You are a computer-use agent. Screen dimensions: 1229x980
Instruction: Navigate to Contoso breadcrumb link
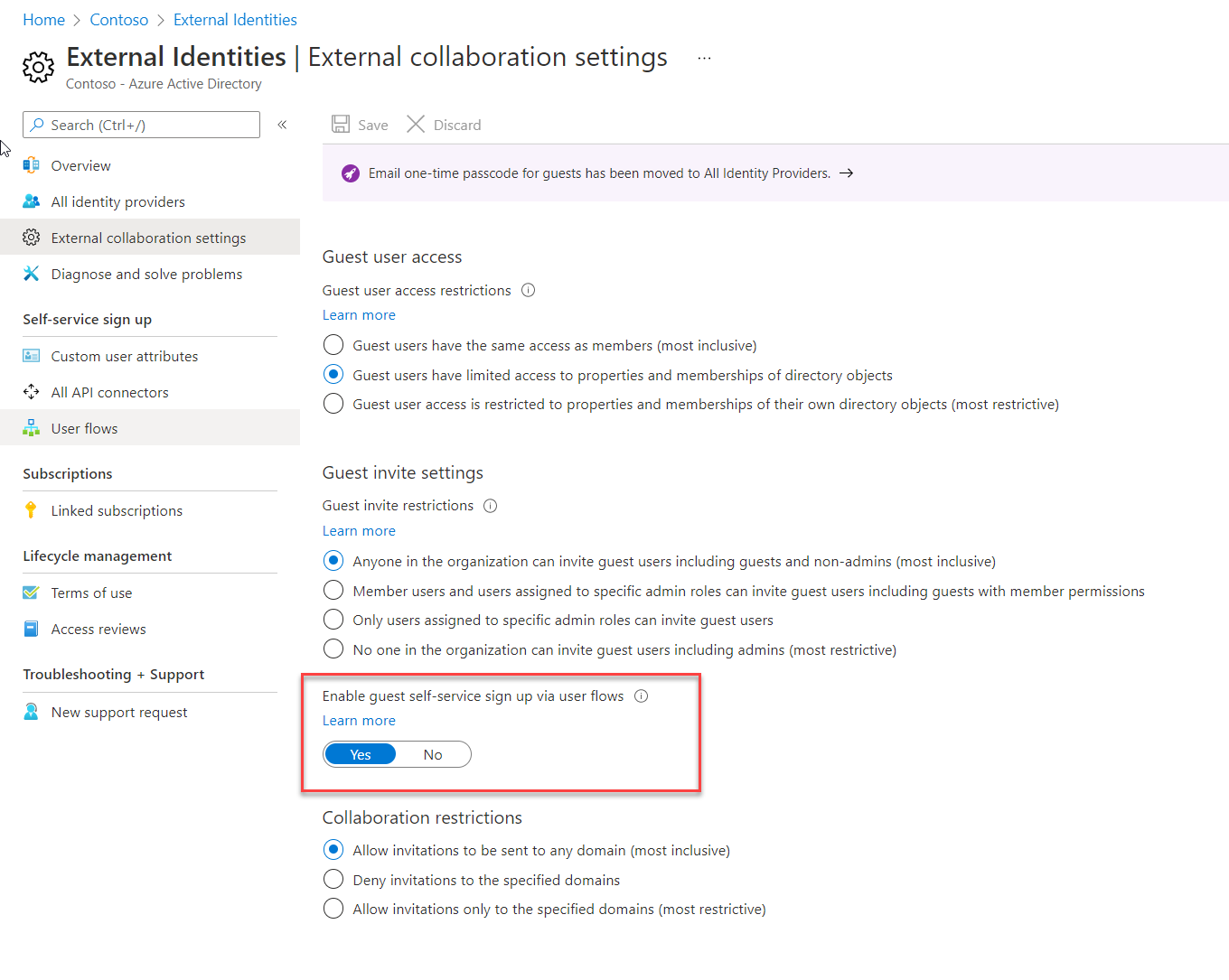(119, 20)
